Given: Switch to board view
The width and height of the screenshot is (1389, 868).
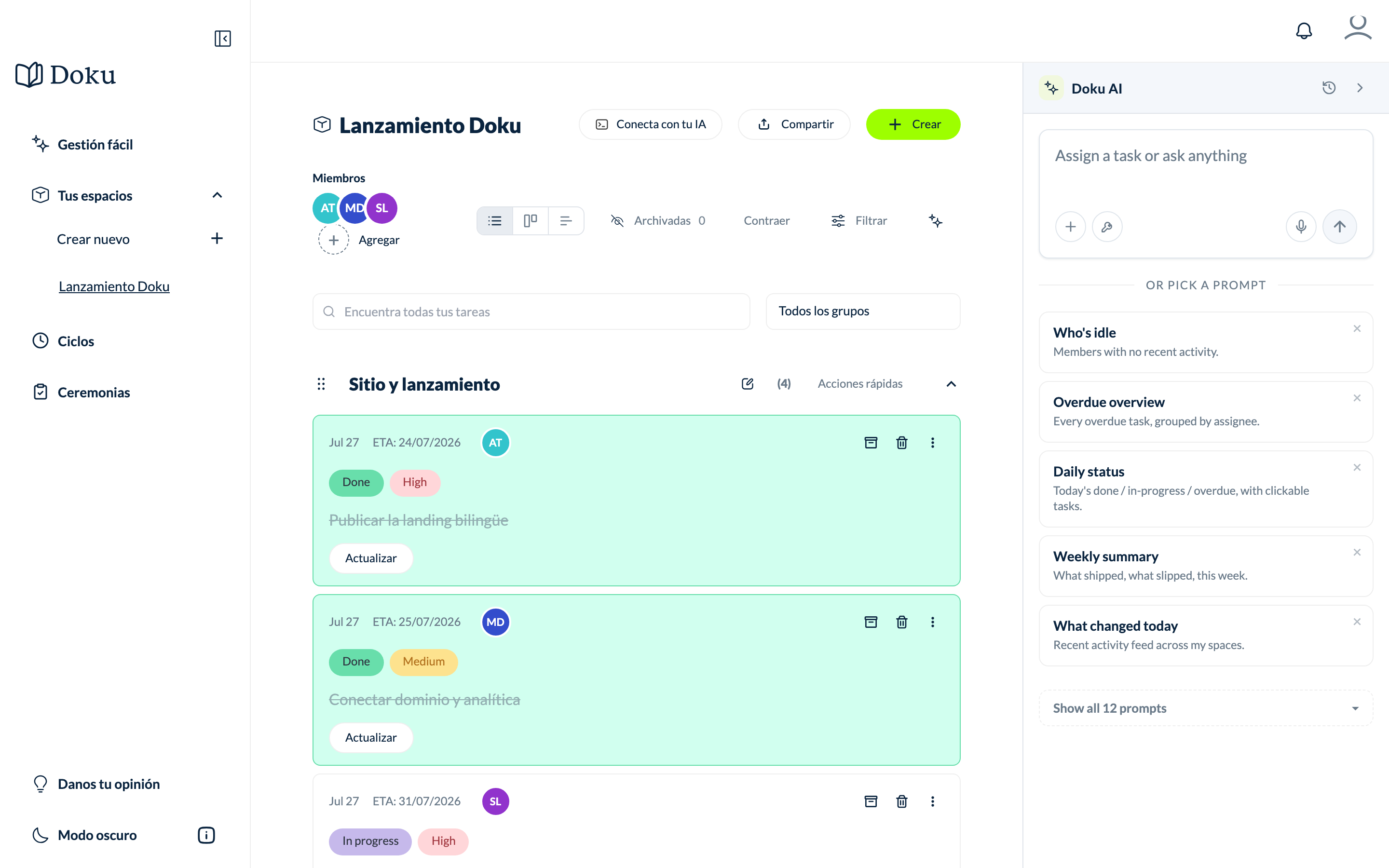Looking at the screenshot, I should pyautogui.click(x=531, y=220).
